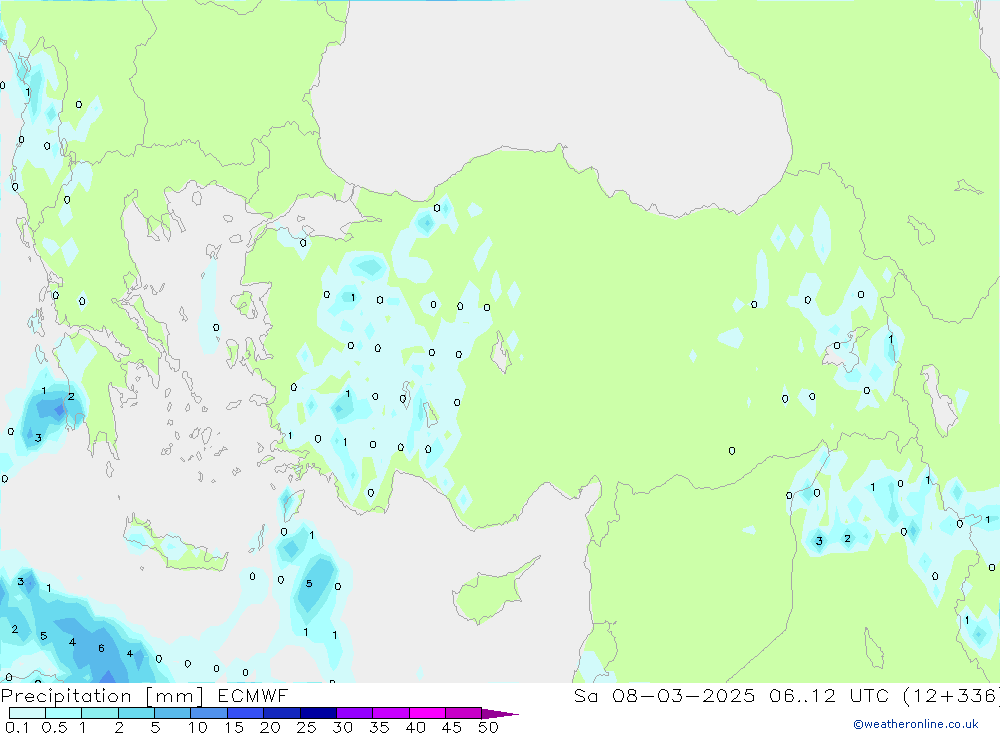1000x733 pixels.
Task: Click the "10" legend scale label
Action: pyautogui.click(x=198, y=727)
